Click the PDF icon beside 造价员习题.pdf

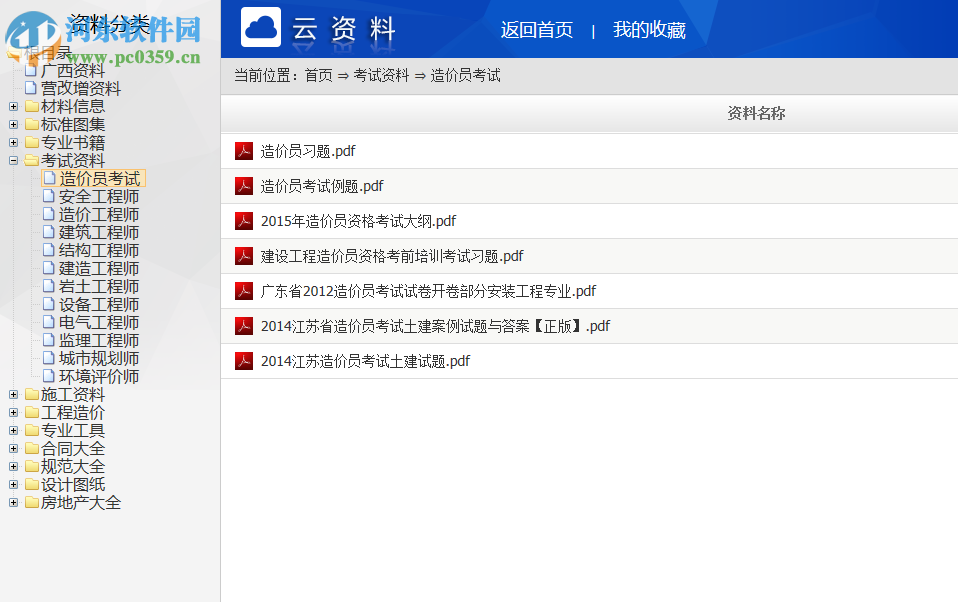pos(244,150)
